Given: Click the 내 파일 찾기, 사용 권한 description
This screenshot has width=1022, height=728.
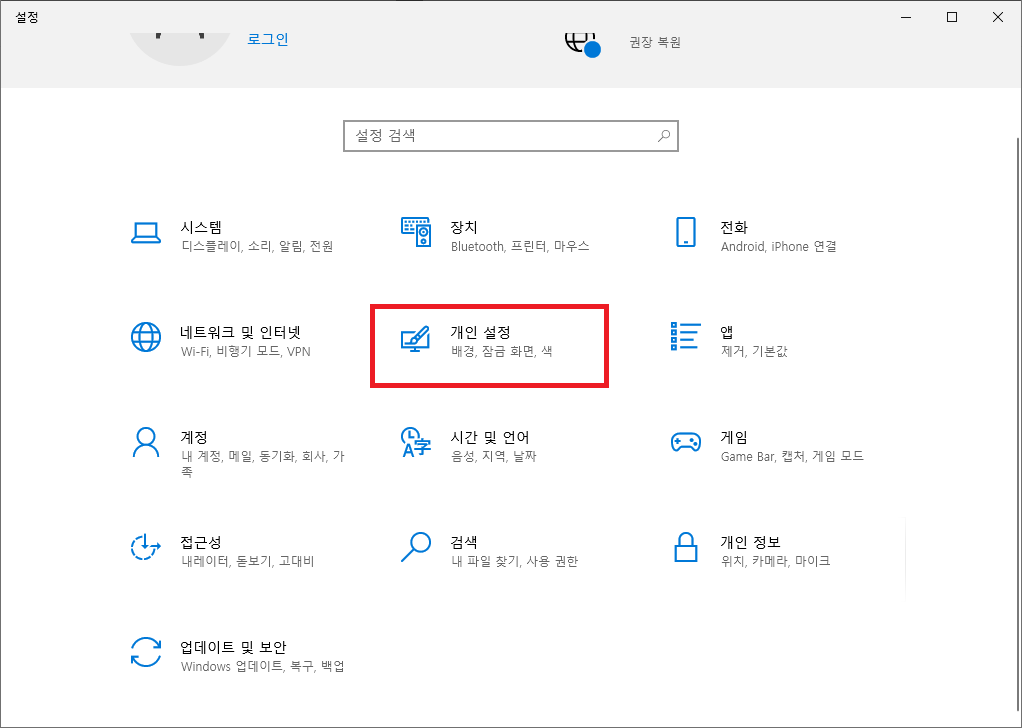Looking at the screenshot, I should pos(514,561).
